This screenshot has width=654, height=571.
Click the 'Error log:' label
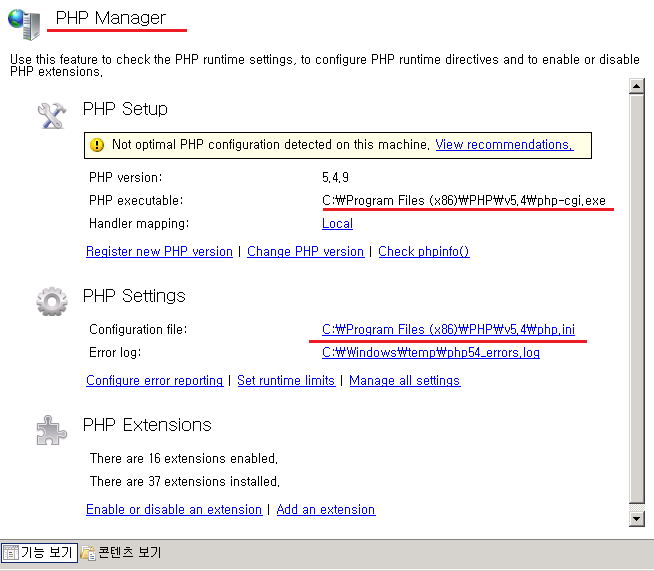click(x=115, y=352)
